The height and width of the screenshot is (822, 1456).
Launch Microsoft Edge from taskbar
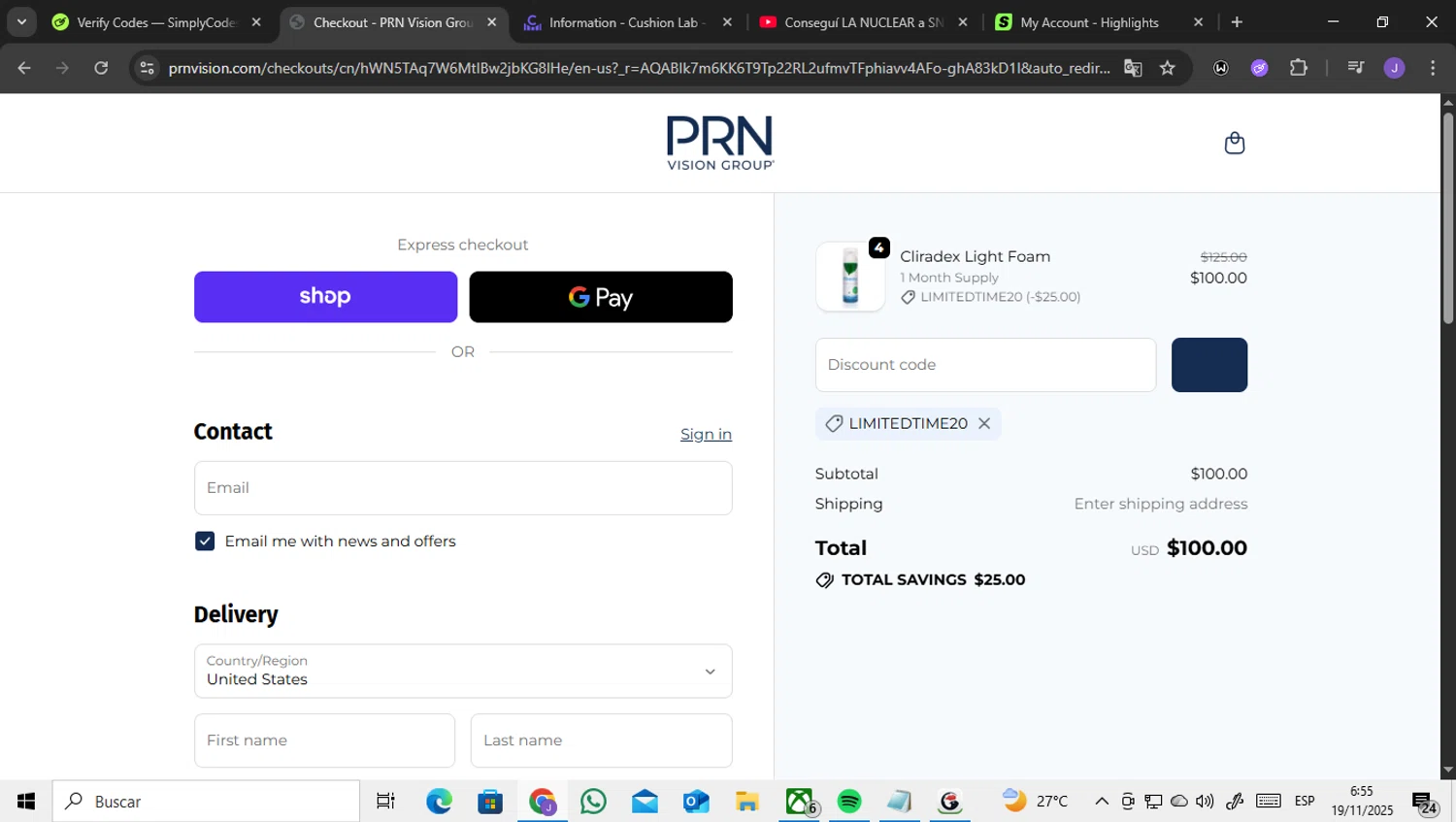[439, 802]
